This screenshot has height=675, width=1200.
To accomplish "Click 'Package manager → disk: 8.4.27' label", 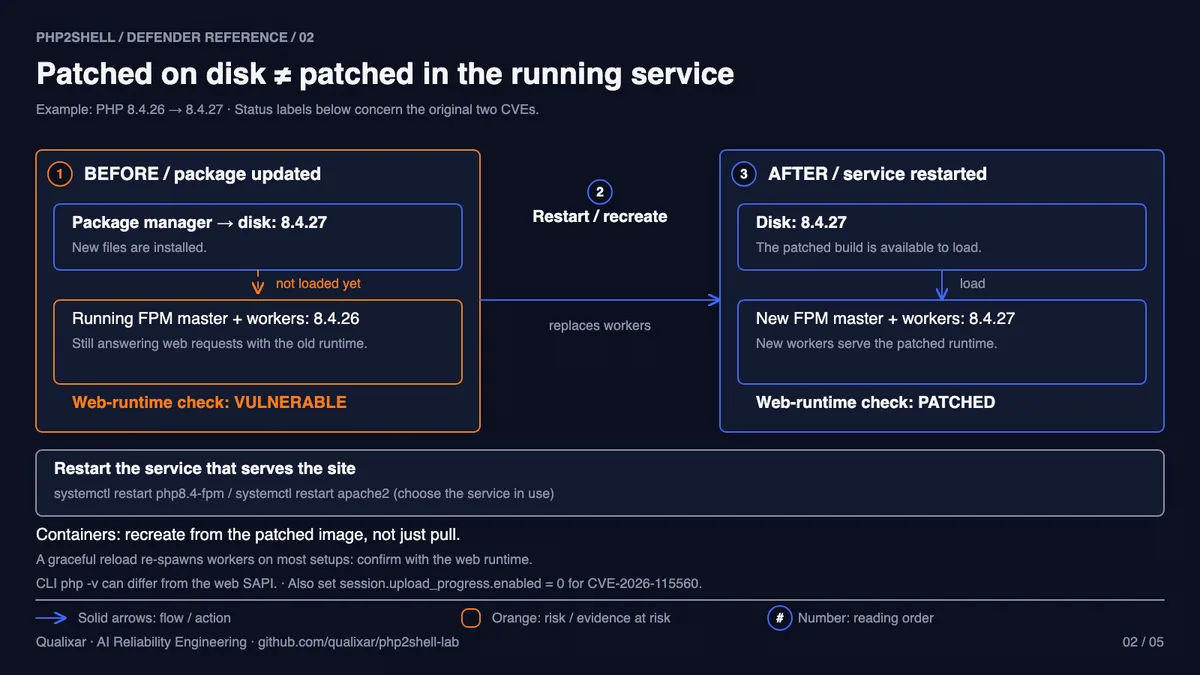I will click(199, 222).
